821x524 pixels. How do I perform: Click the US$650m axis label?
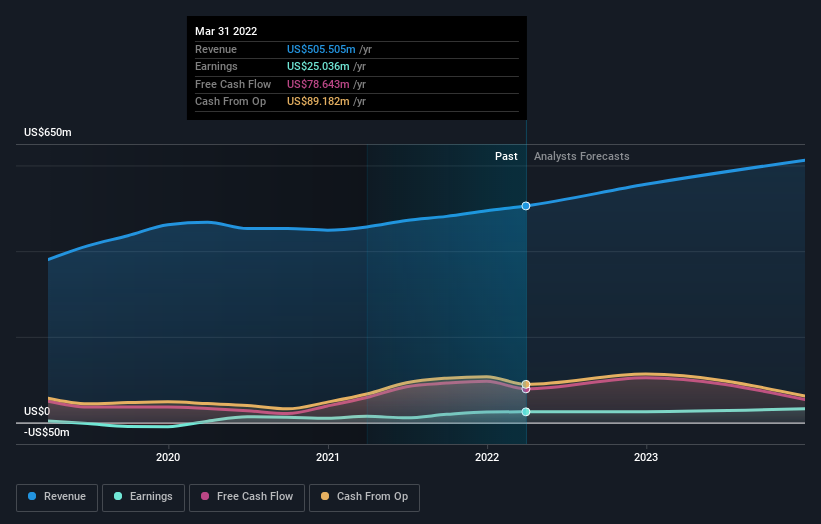tap(48, 132)
